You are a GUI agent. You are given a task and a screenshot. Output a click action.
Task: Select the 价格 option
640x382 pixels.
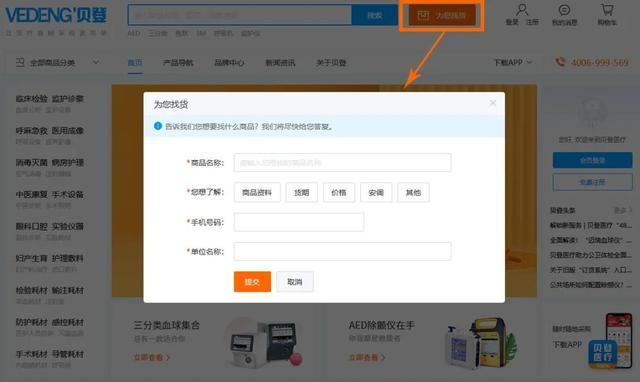tap(339, 192)
